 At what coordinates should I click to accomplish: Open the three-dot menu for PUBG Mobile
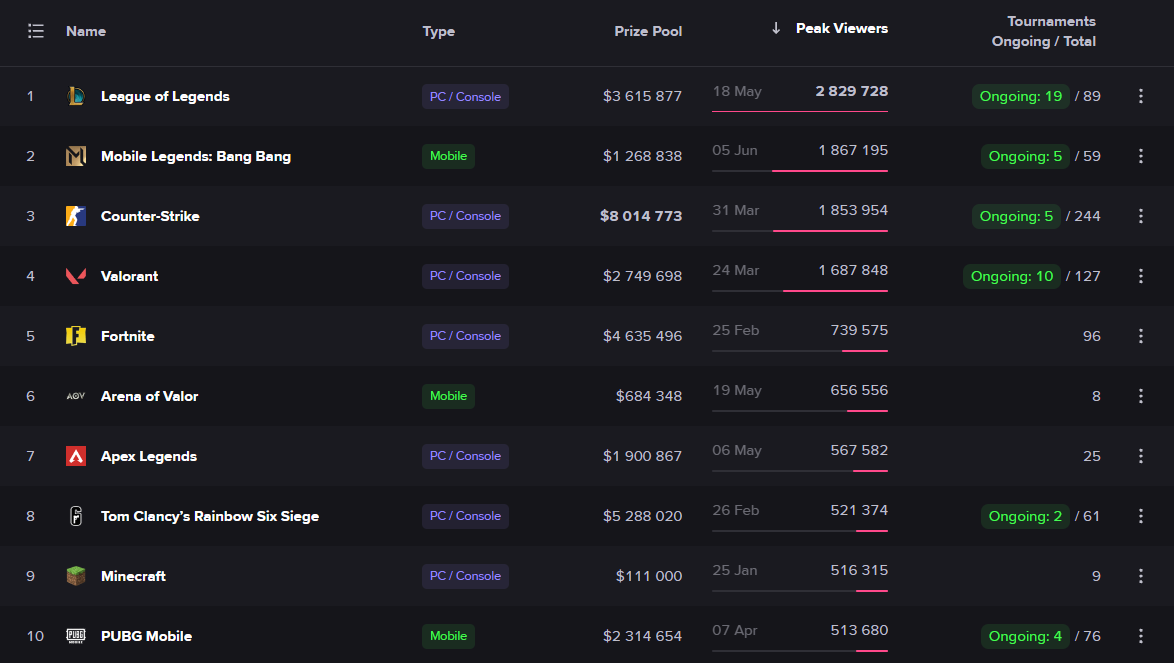(1140, 636)
